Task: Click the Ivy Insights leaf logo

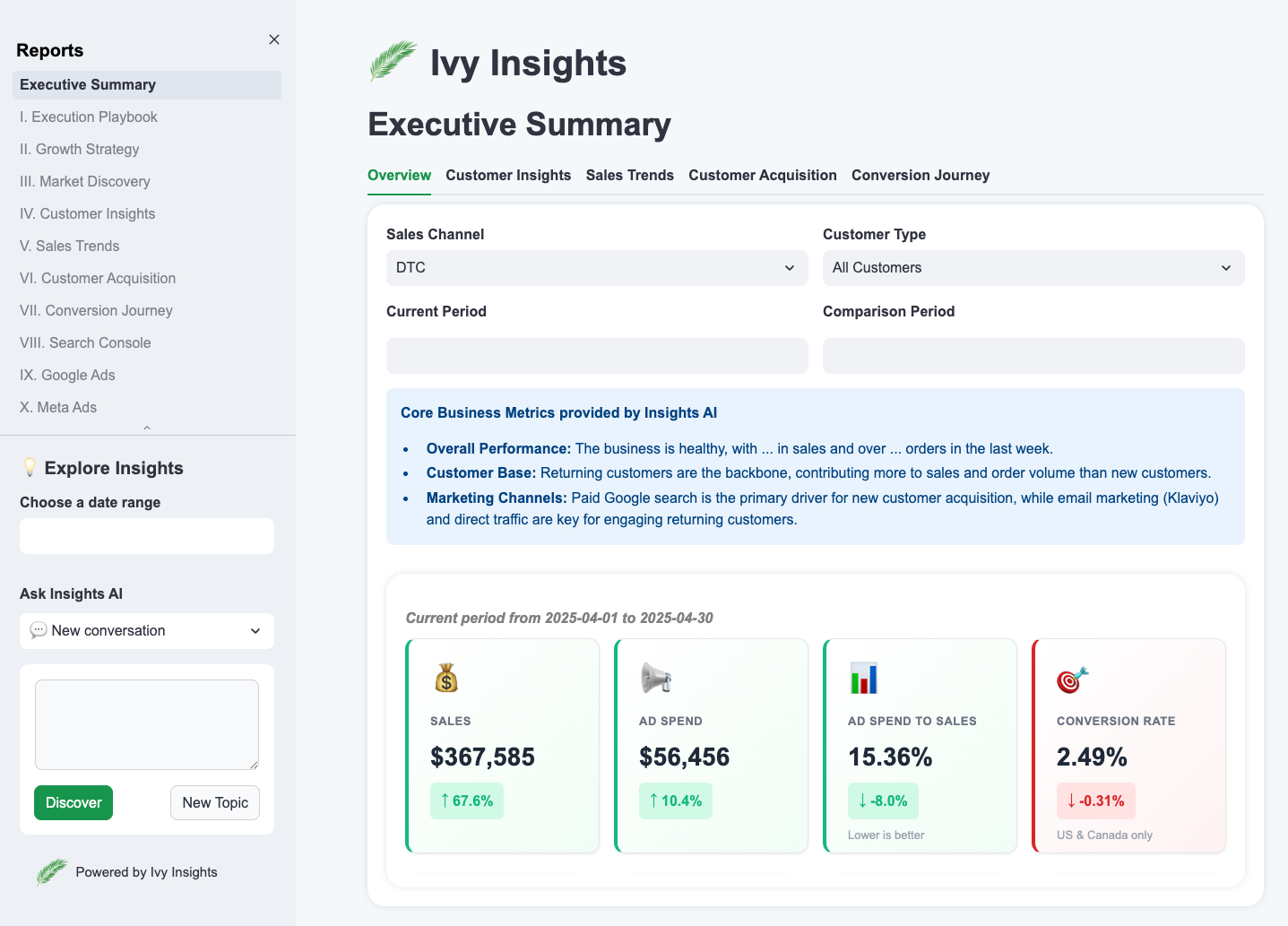Action: (x=393, y=61)
